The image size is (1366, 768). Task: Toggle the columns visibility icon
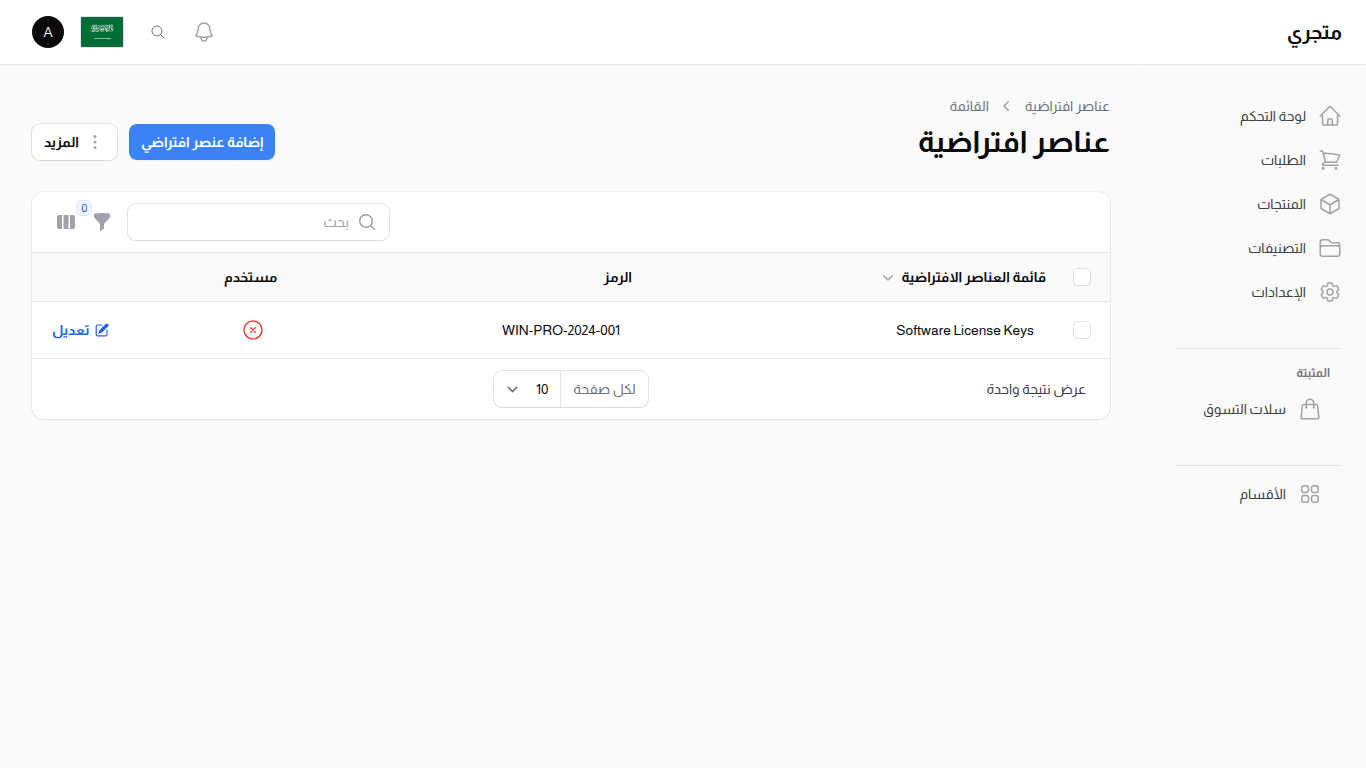pos(66,222)
